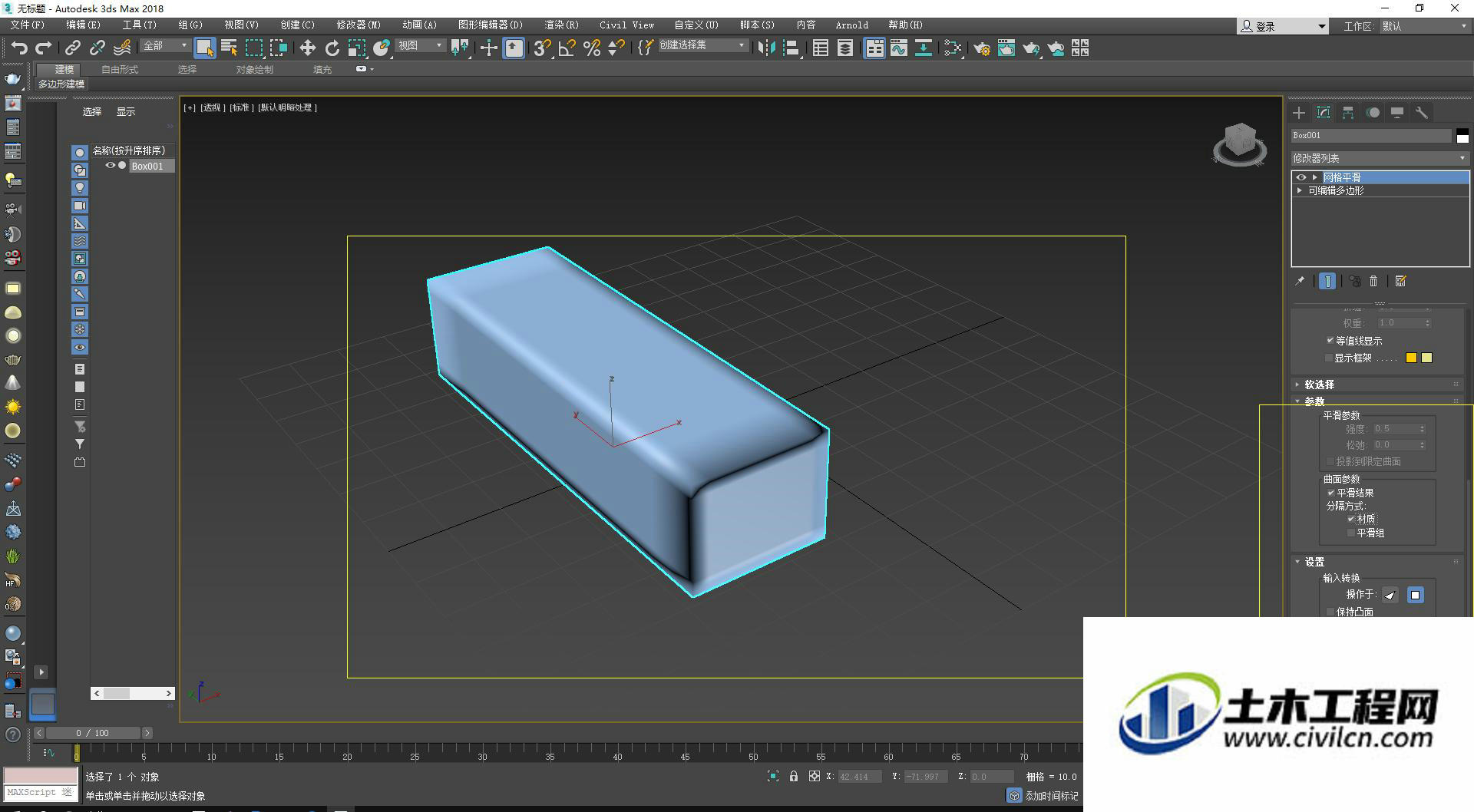Toggle the Angle Snap icon
This screenshot has width=1474, height=812.
(x=567, y=48)
